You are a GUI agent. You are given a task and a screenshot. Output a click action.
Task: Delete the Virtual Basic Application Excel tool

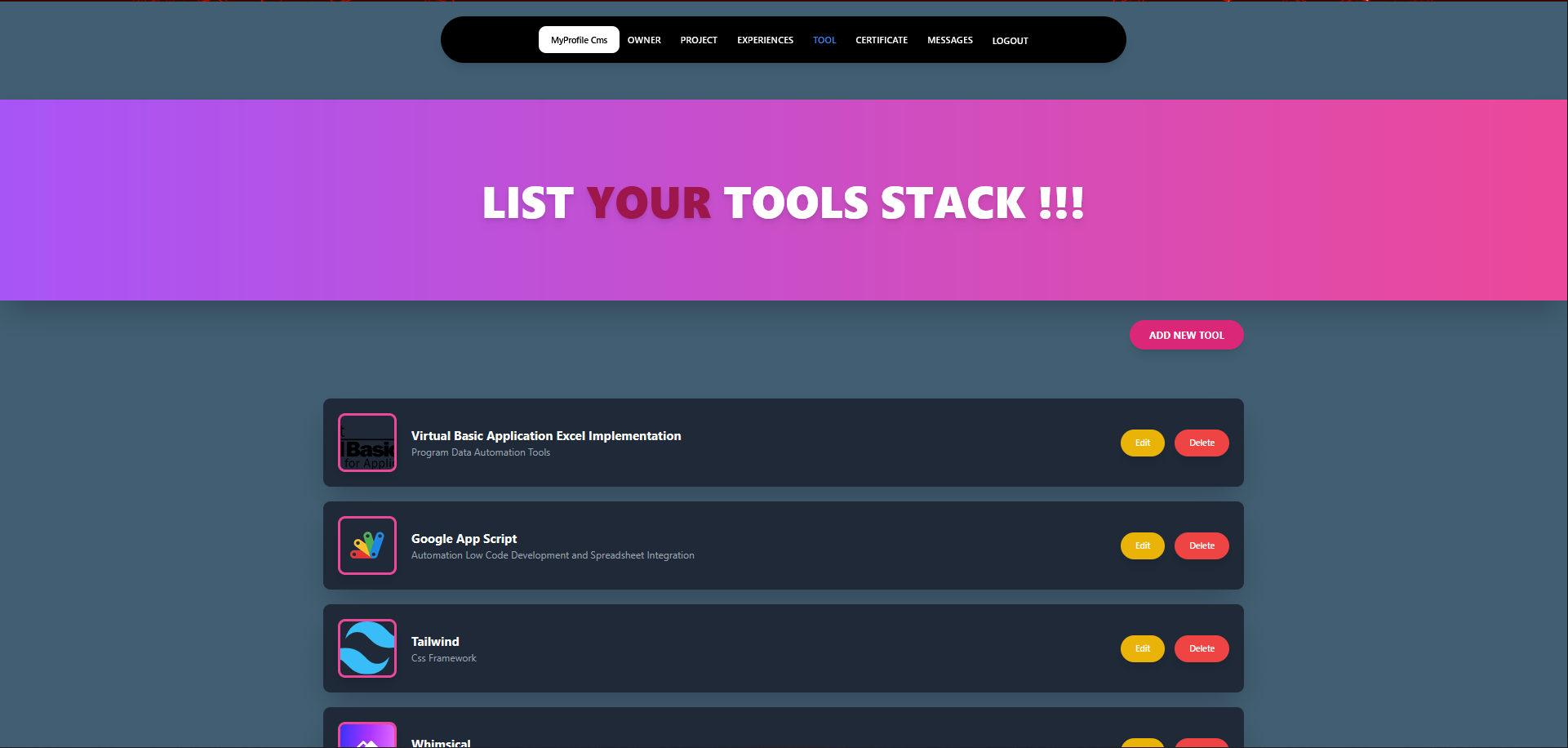[1202, 443]
